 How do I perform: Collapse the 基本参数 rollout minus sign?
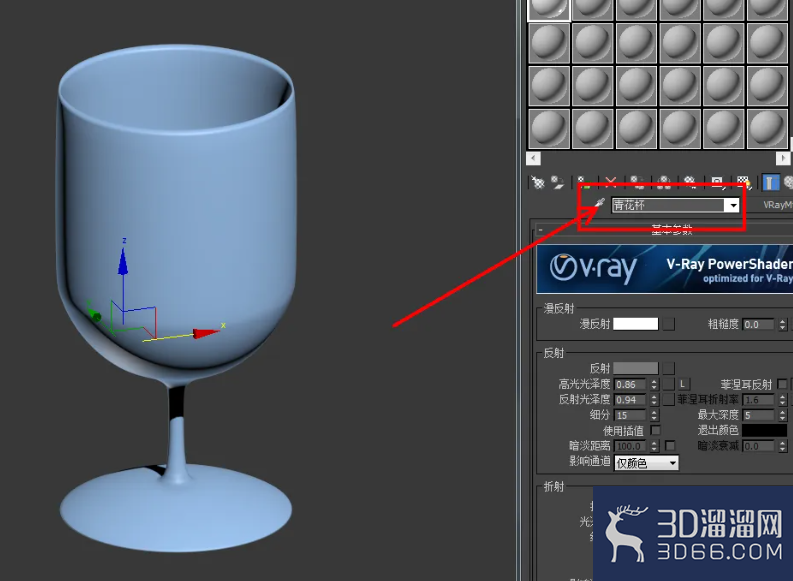point(541,230)
